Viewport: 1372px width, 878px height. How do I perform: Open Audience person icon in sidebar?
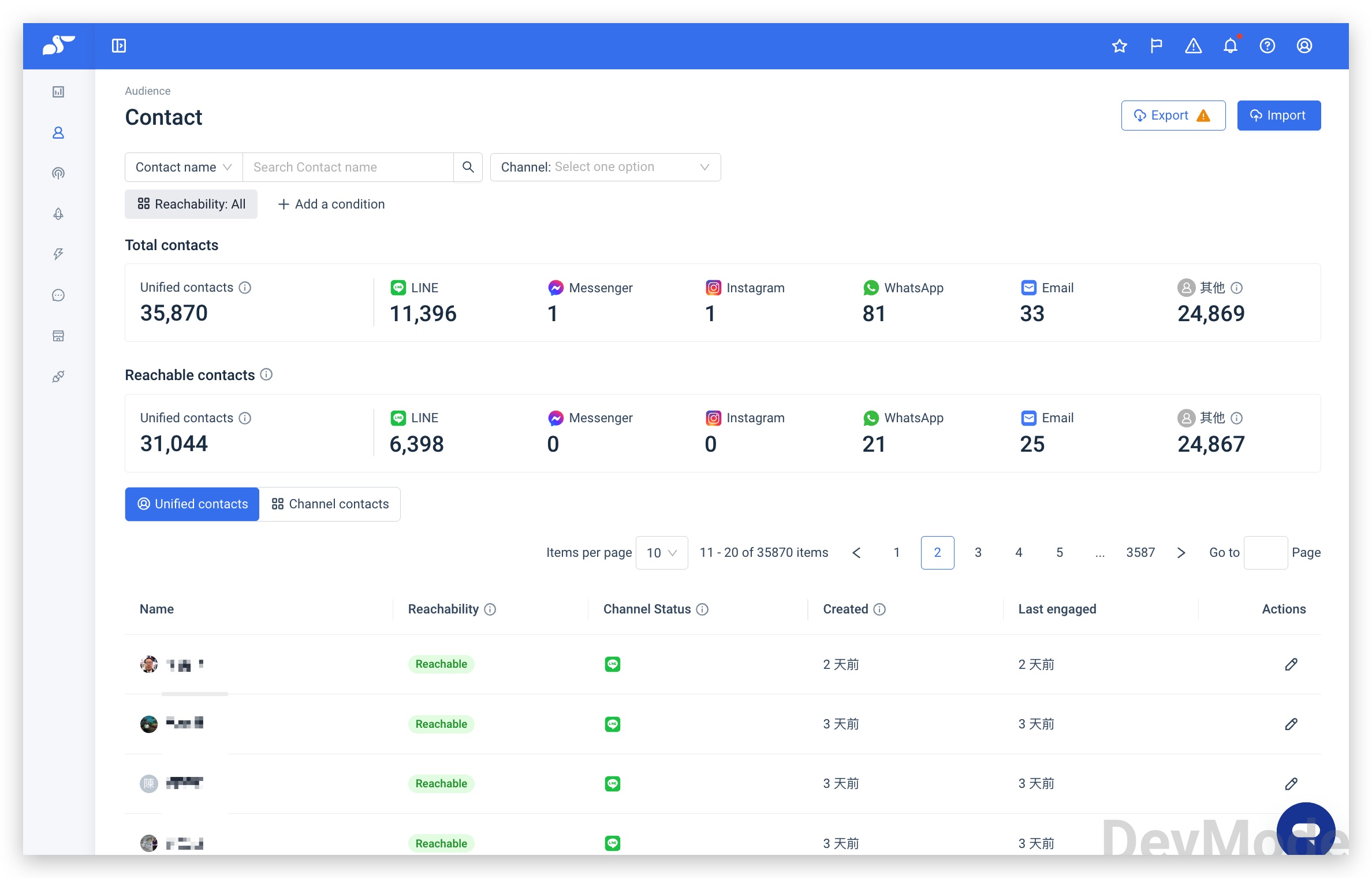(58, 133)
